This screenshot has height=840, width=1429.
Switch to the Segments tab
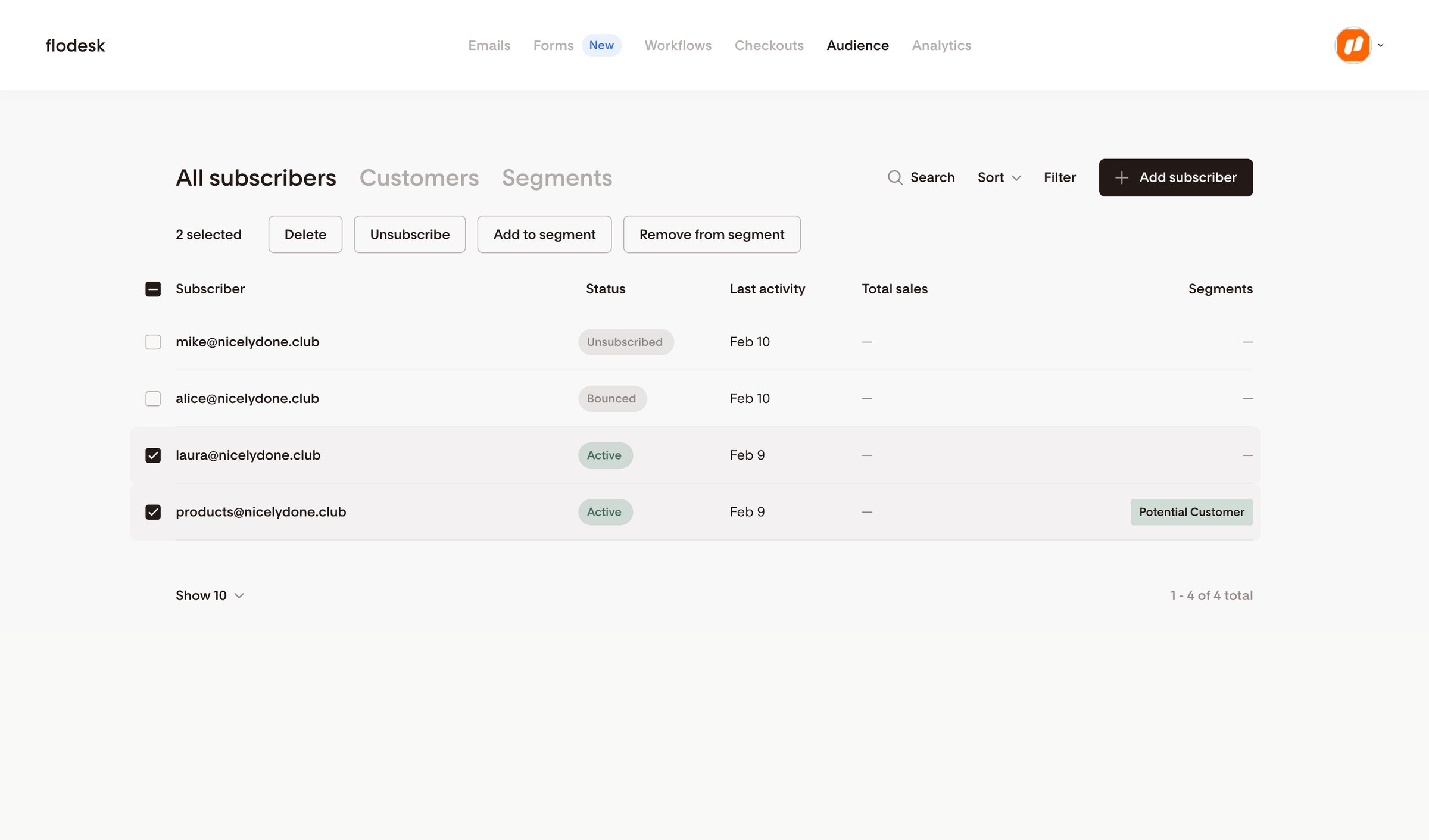(x=557, y=177)
